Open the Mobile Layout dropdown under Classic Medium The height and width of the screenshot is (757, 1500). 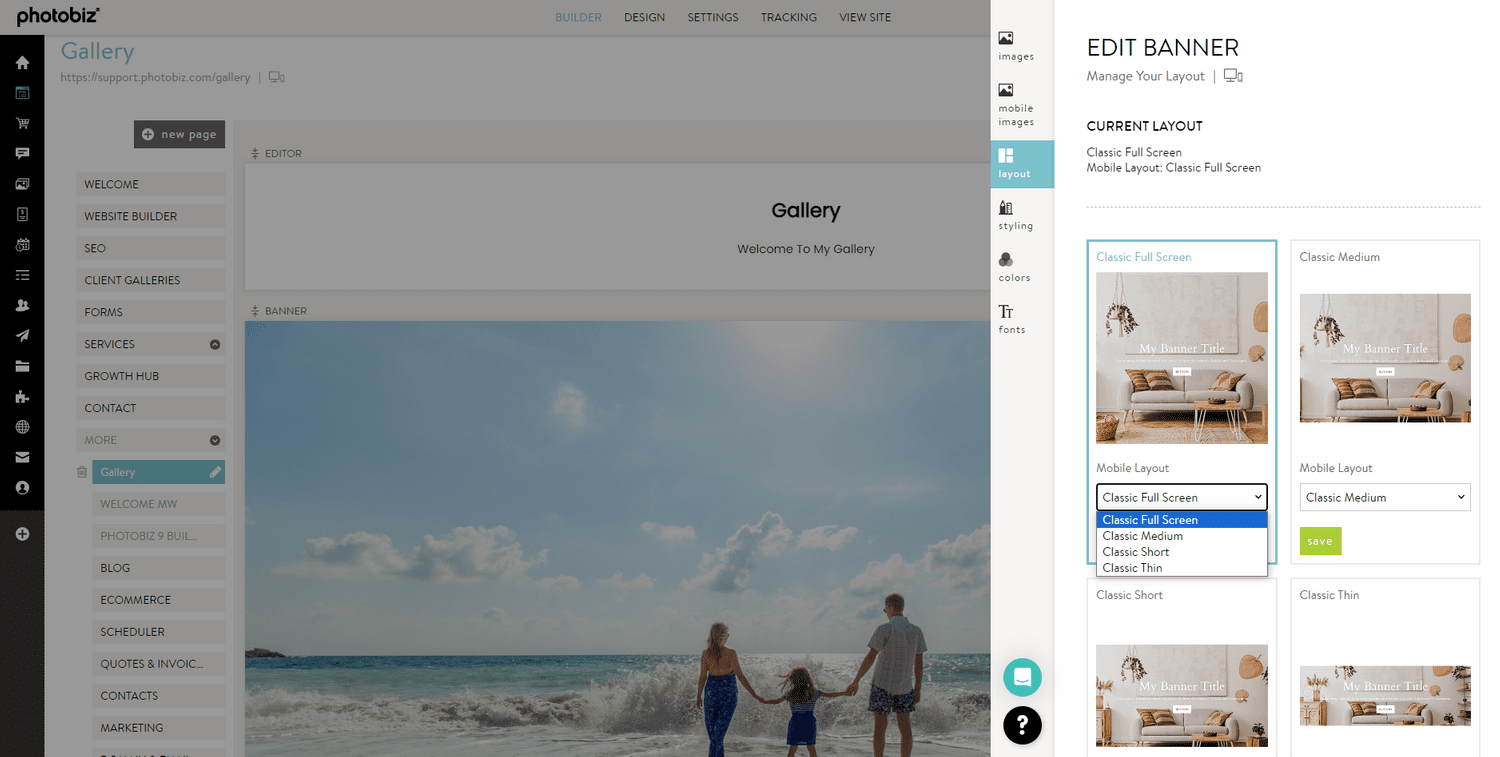point(1384,497)
